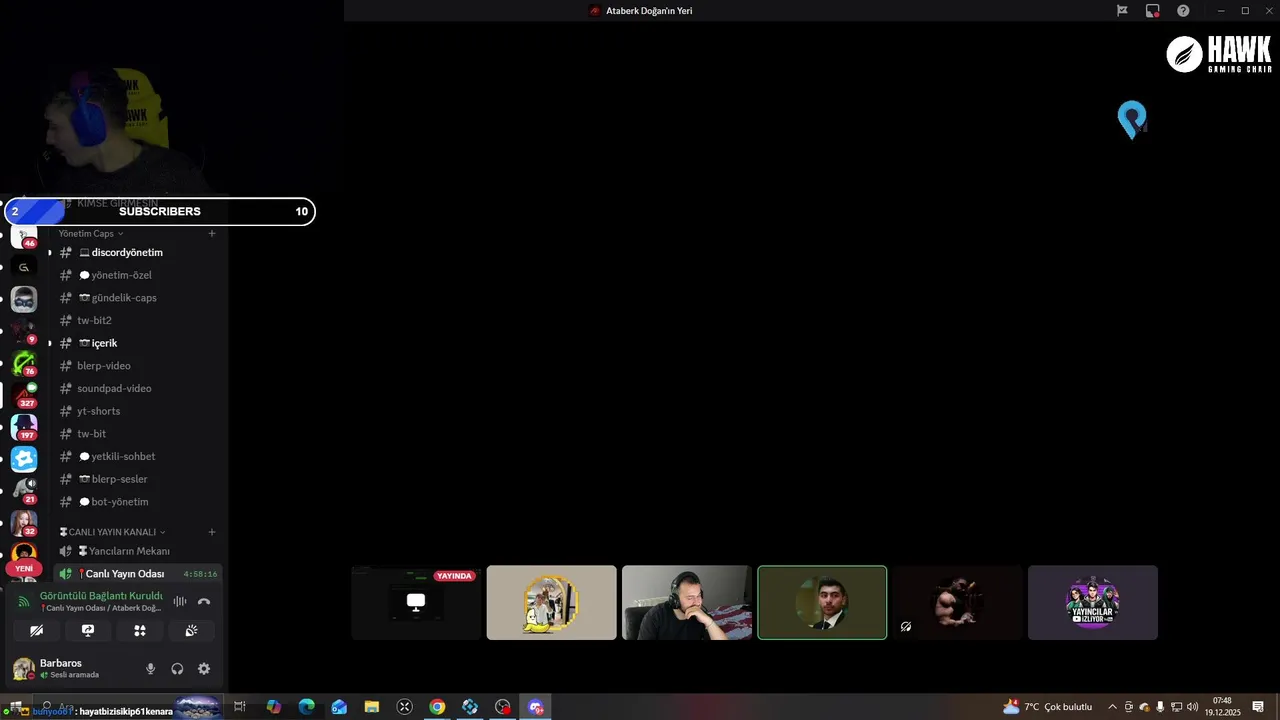The height and width of the screenshot is (720, 1280).
Task: Open the soundpad-video channel
Action: [138, 388]
